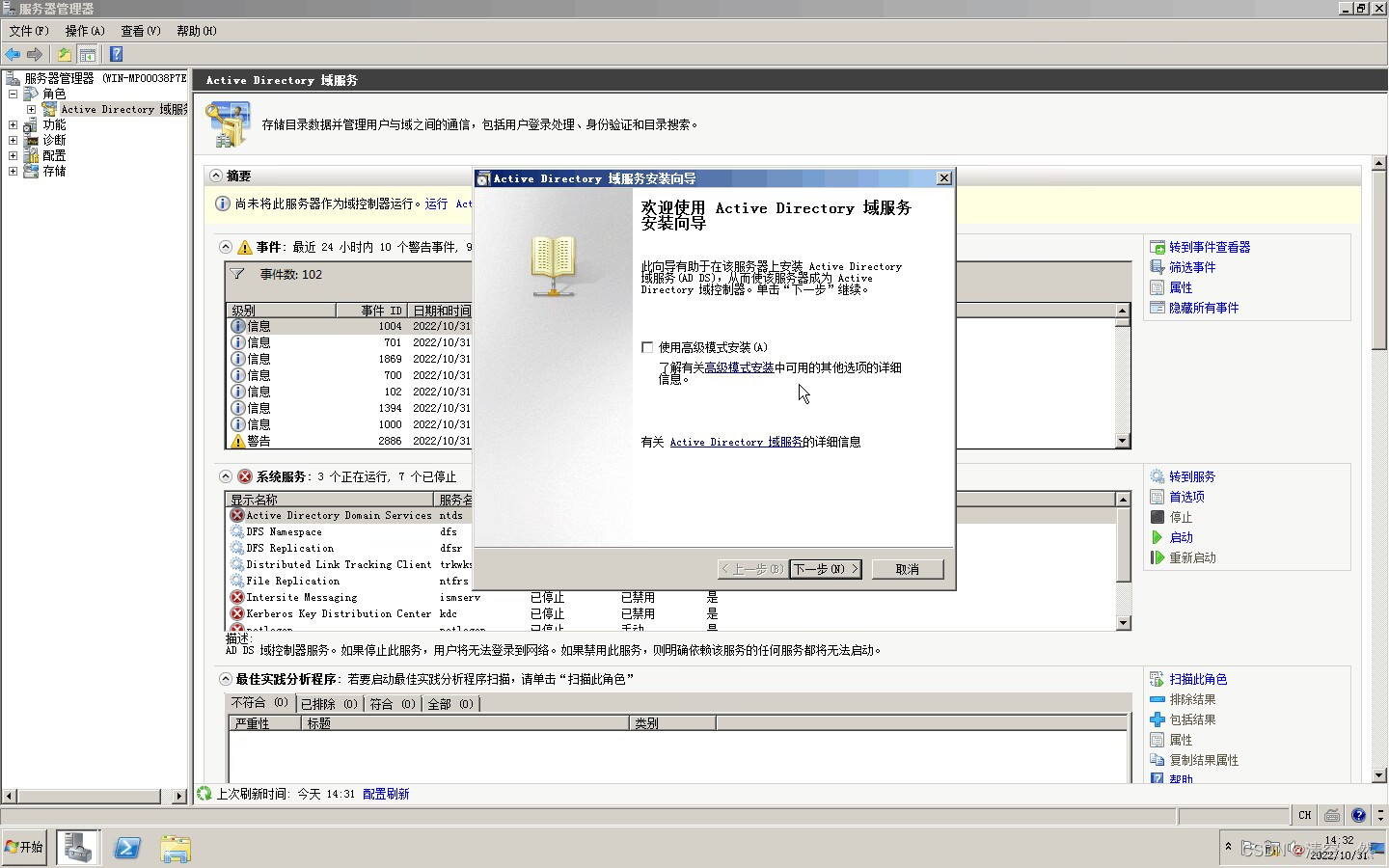The image size is (1389, 868).
Task: Switch to the All results tab
Action: (450, 704)
